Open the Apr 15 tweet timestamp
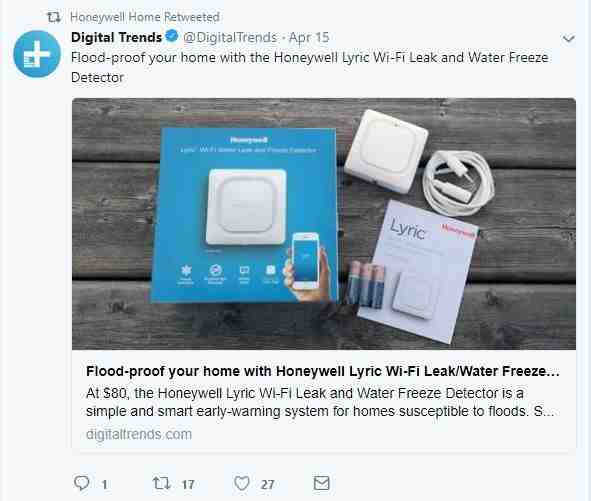This screenshot has width=591, height=501. 309,37
